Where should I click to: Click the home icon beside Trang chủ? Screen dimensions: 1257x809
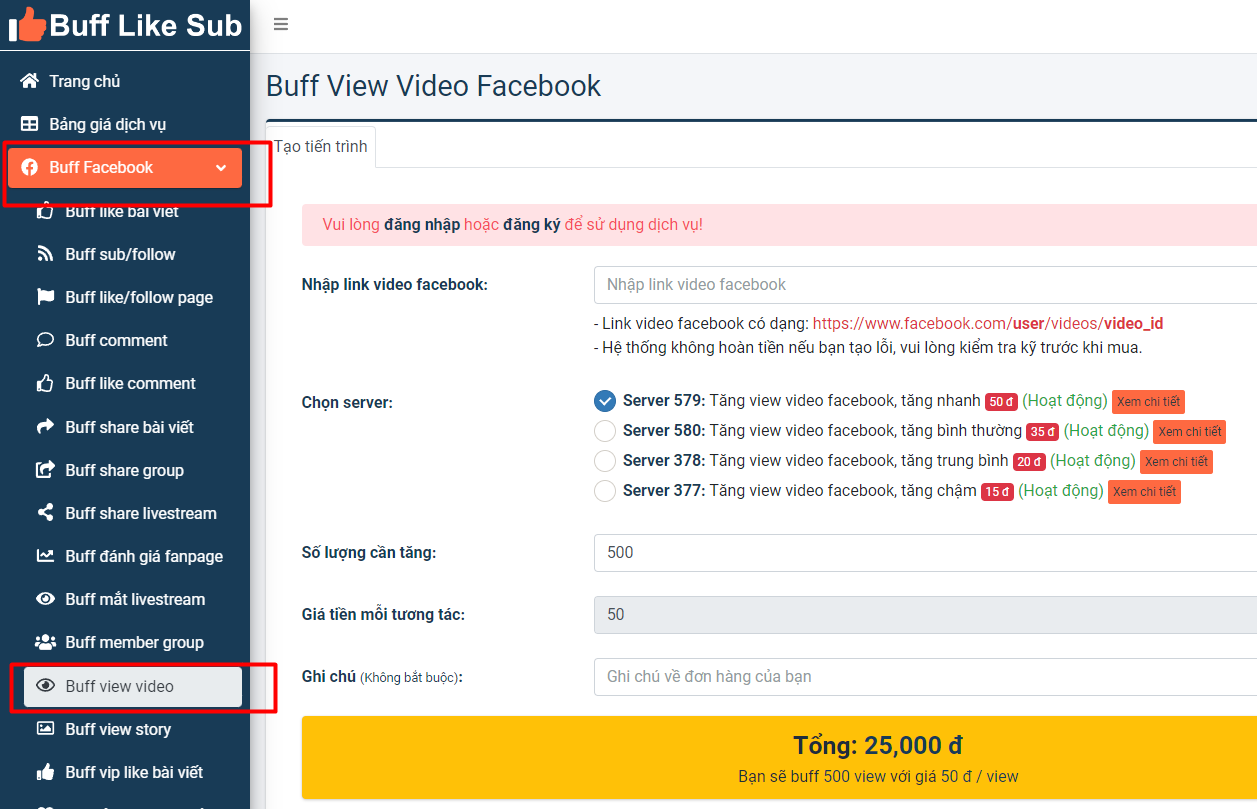click(30, 81)
